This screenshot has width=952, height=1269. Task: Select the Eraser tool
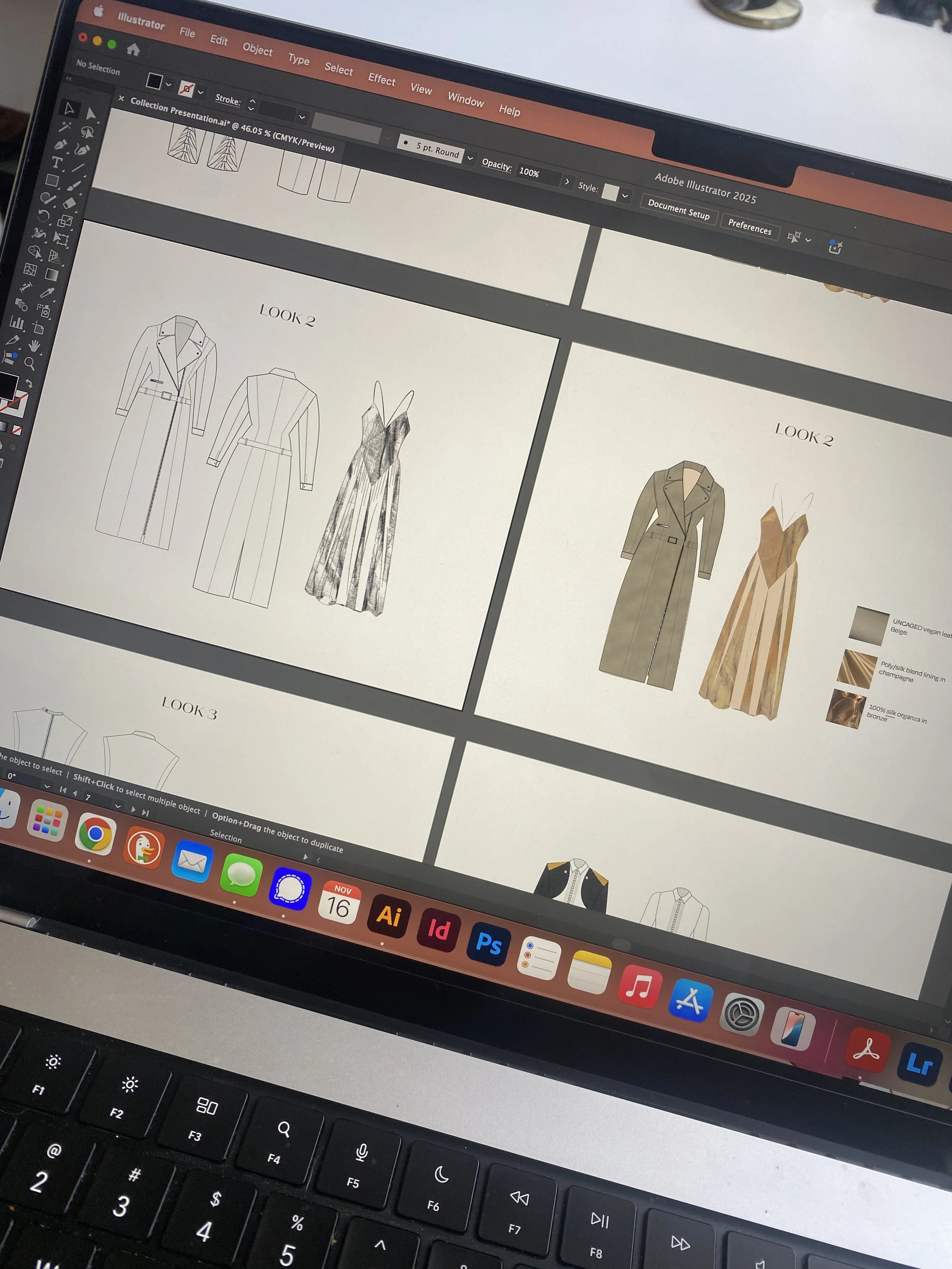[x=70, y=204]
